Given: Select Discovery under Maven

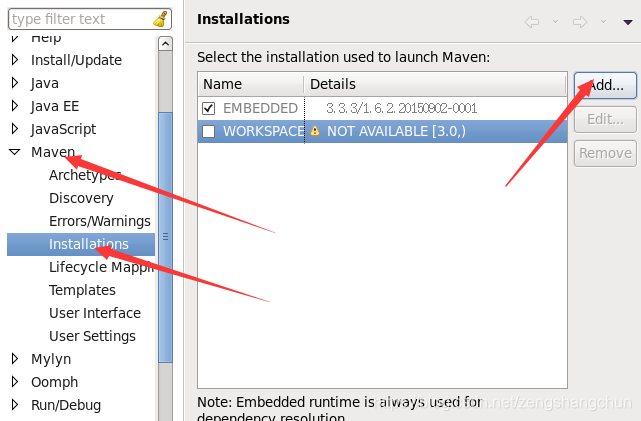Looking at the screenshot, I should 81,198.
